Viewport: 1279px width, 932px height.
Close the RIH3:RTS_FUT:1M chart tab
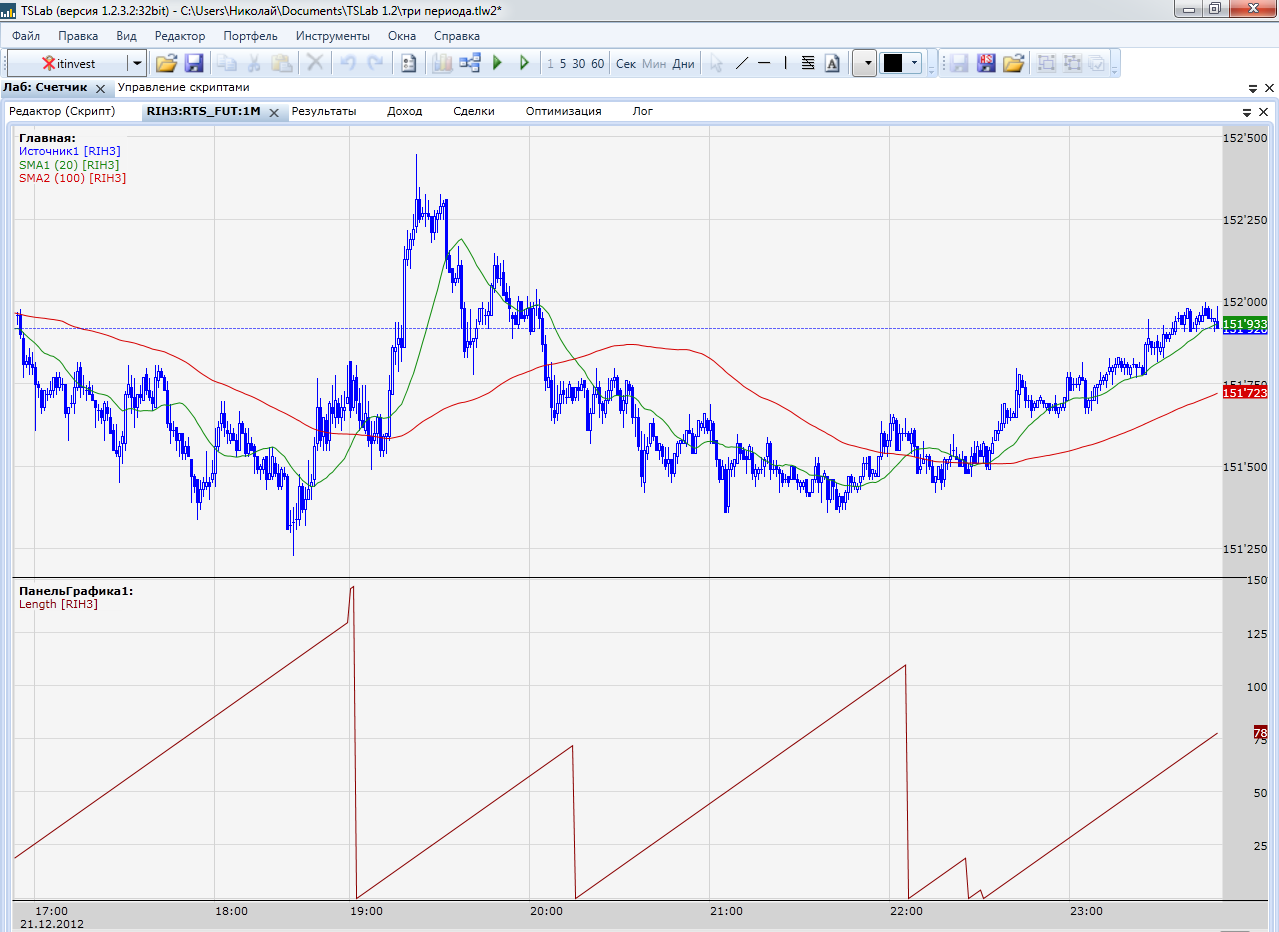tap(271, 112)
